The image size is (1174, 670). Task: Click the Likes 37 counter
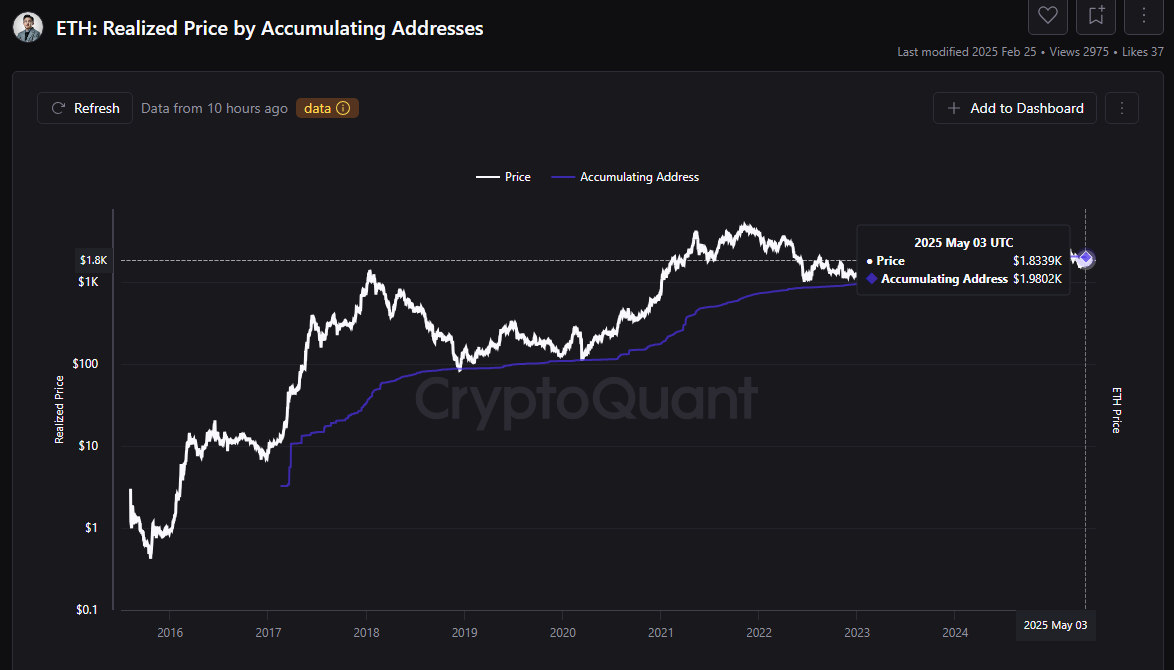pyautogui.click(x=1142, y=51)
